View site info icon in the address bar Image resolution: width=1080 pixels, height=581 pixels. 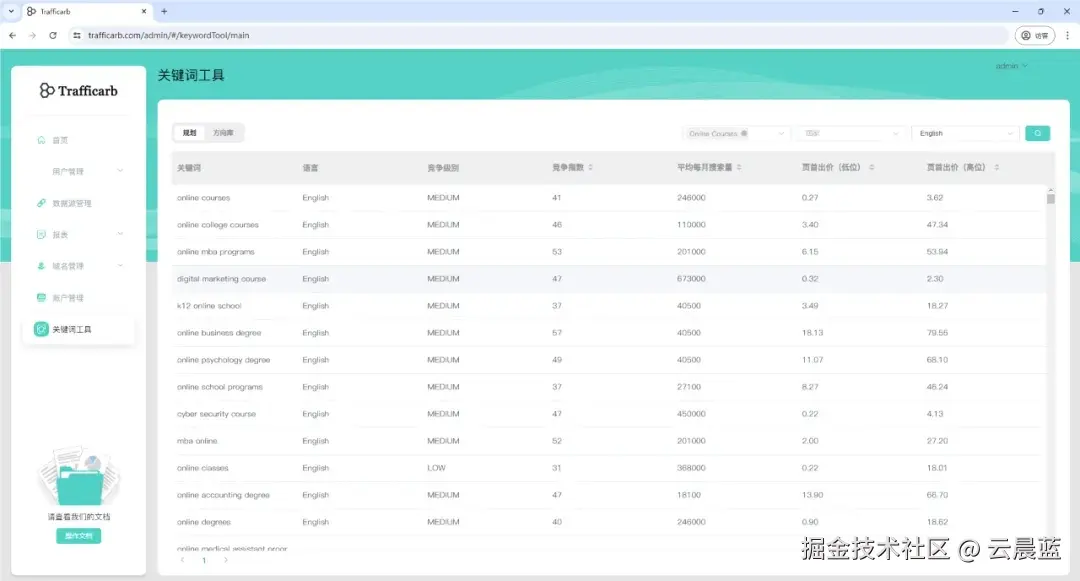coord(76,35)
